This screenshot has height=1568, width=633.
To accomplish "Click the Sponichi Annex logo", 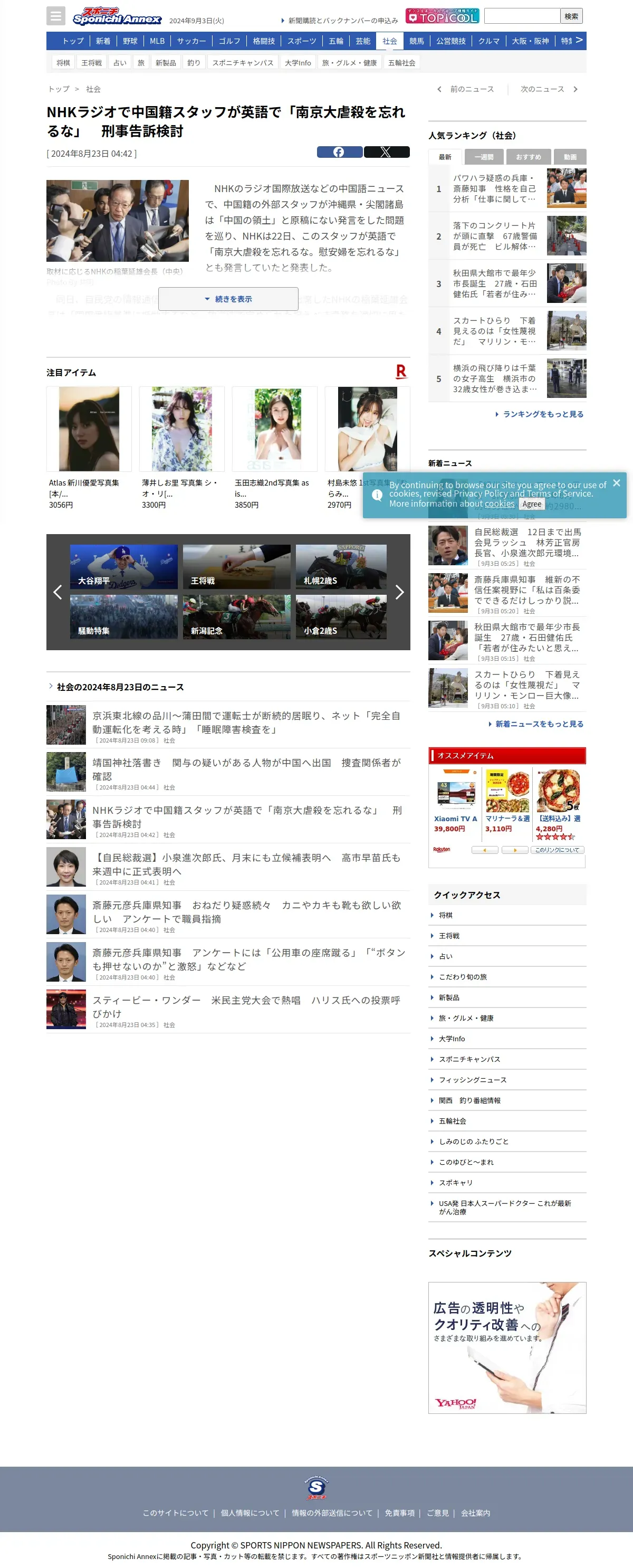I will click(x=117, y=16).
